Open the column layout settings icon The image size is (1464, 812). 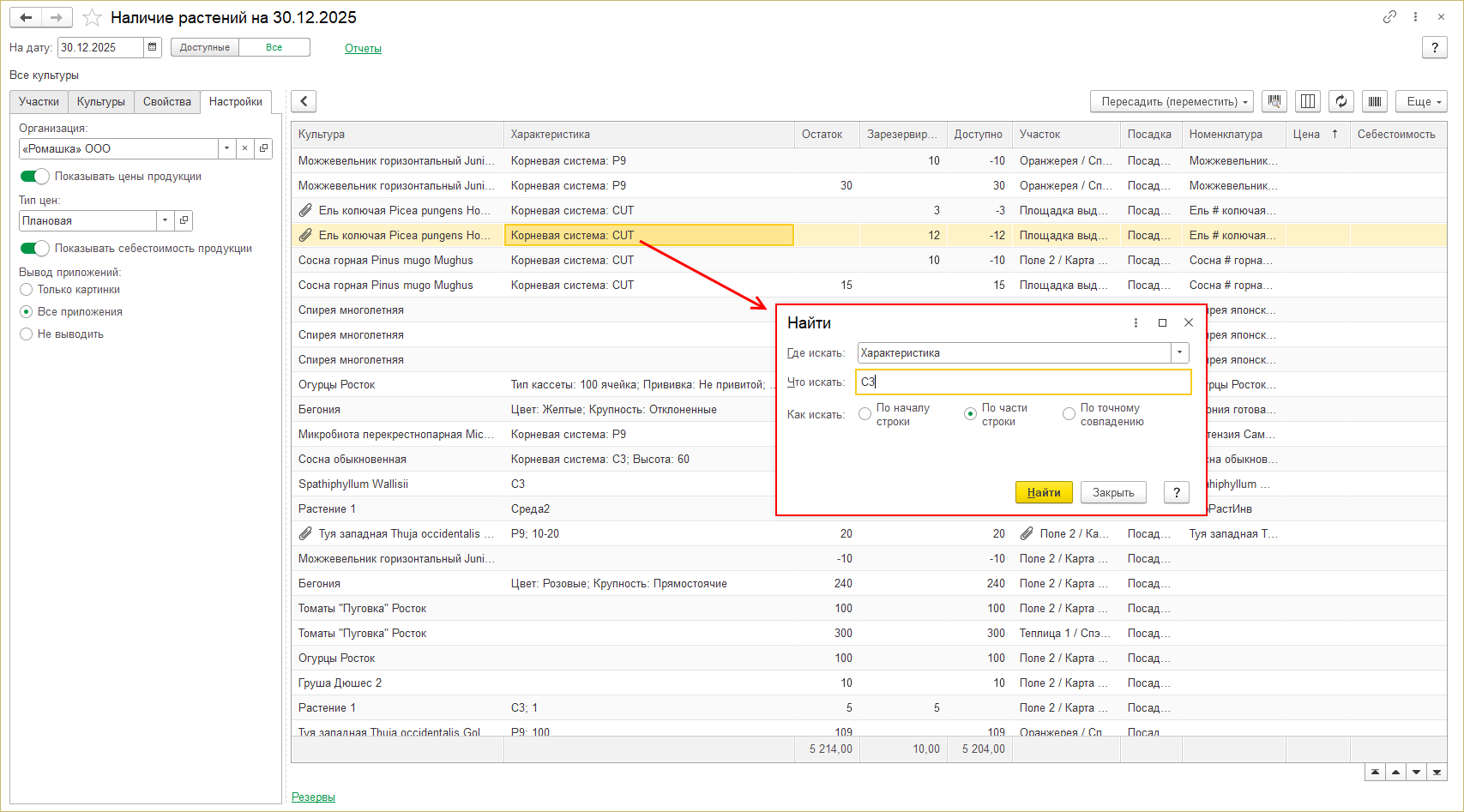[1308, 101]
